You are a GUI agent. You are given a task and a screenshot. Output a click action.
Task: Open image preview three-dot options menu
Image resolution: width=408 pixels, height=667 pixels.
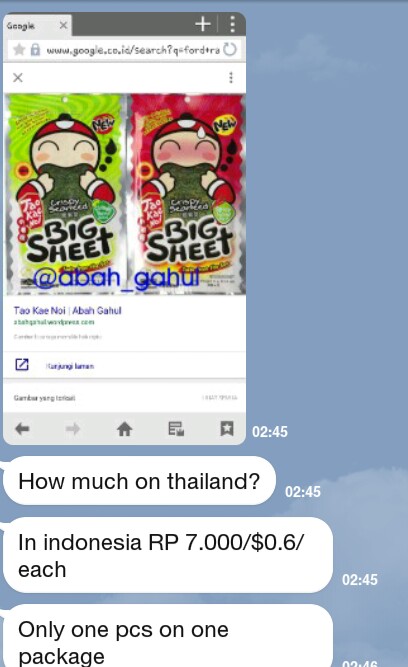(231, 77)
